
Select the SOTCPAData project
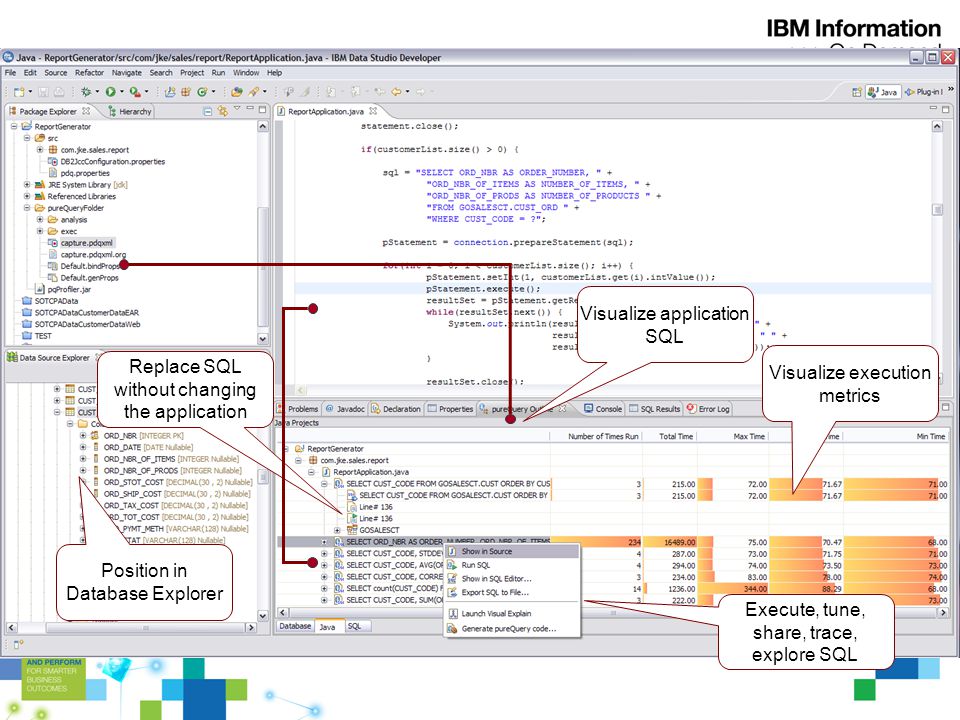pos(50,301)
